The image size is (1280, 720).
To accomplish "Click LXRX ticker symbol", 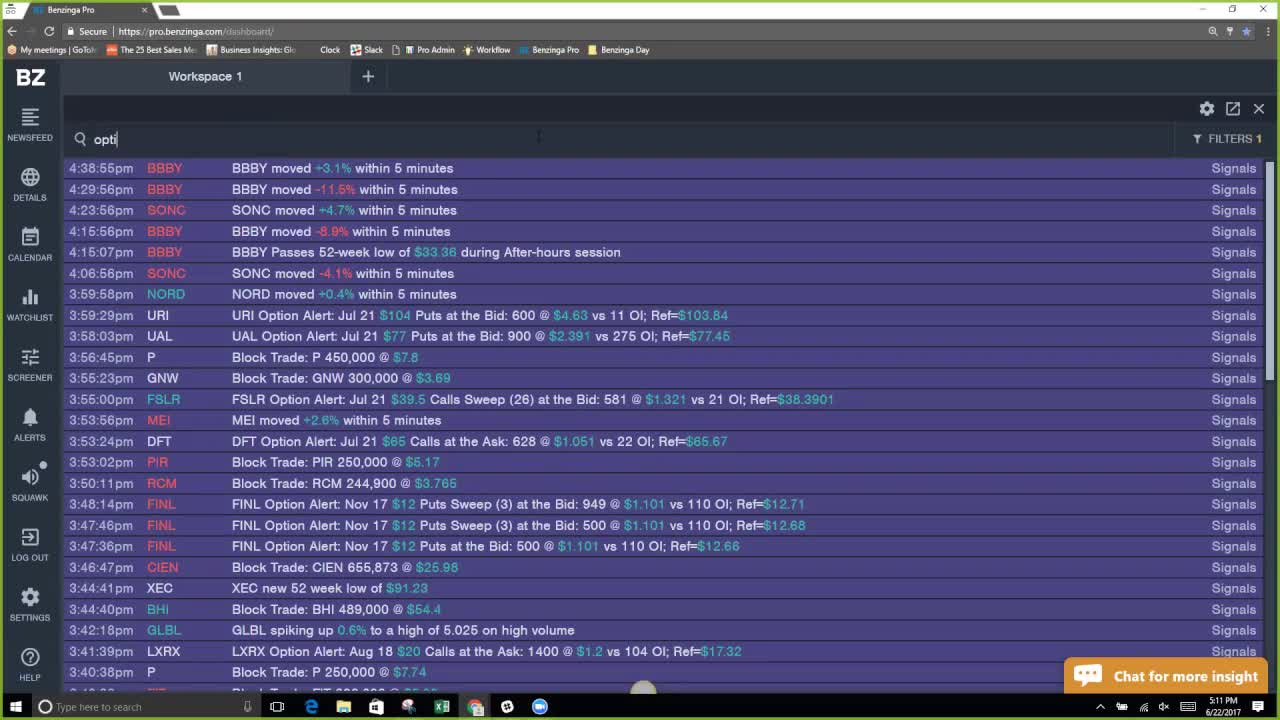I will tap(164, 651).
